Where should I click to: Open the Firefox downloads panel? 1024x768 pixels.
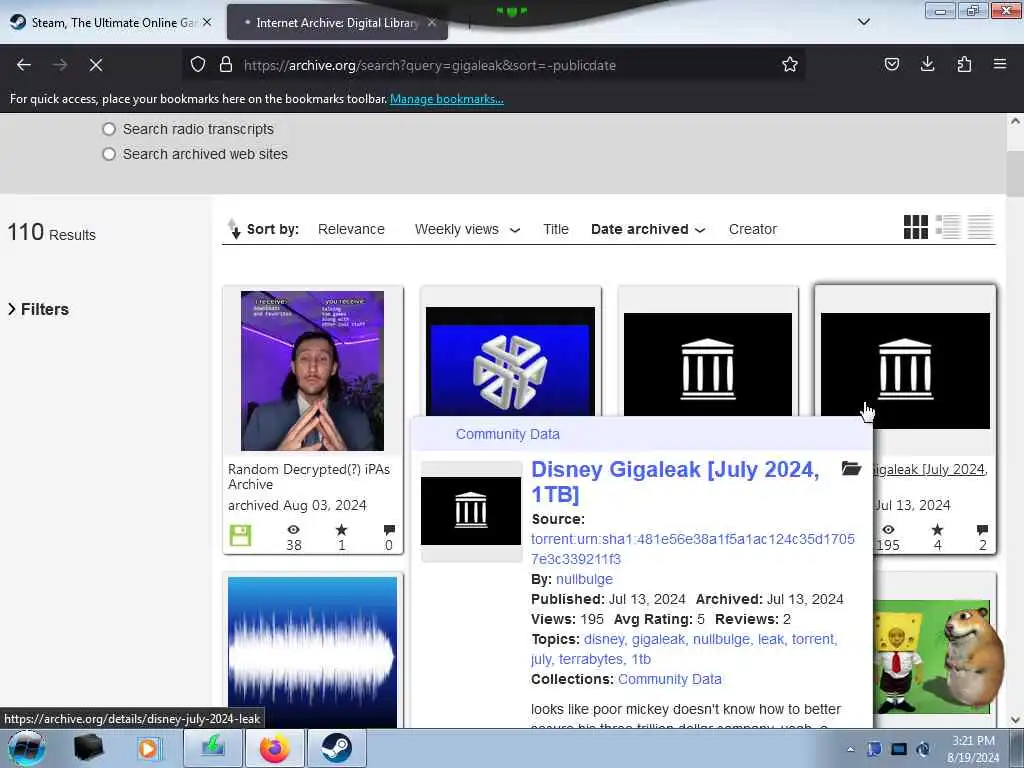[927, 65]
